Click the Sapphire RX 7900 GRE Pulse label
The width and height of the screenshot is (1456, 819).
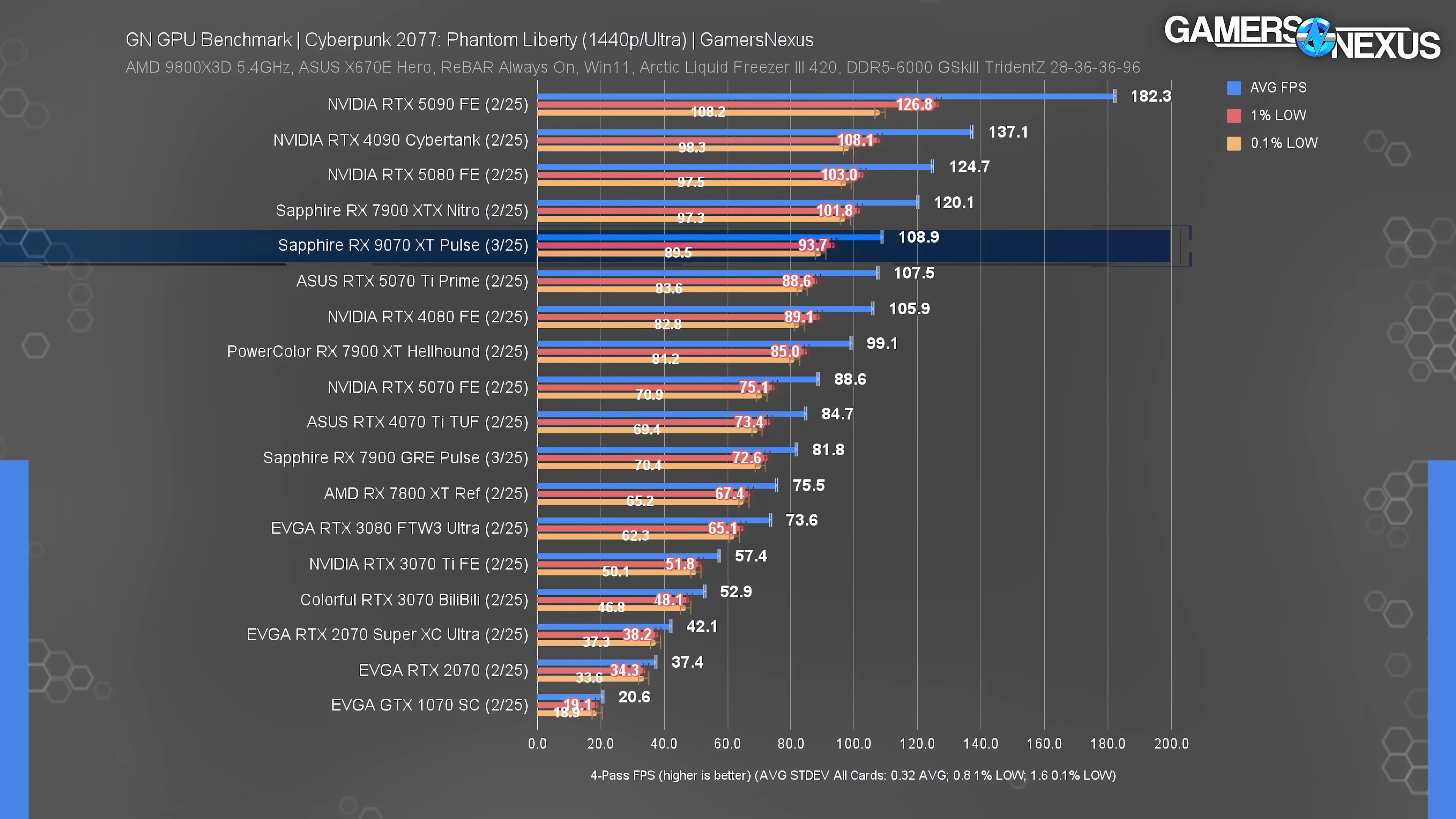coord(395,458)
